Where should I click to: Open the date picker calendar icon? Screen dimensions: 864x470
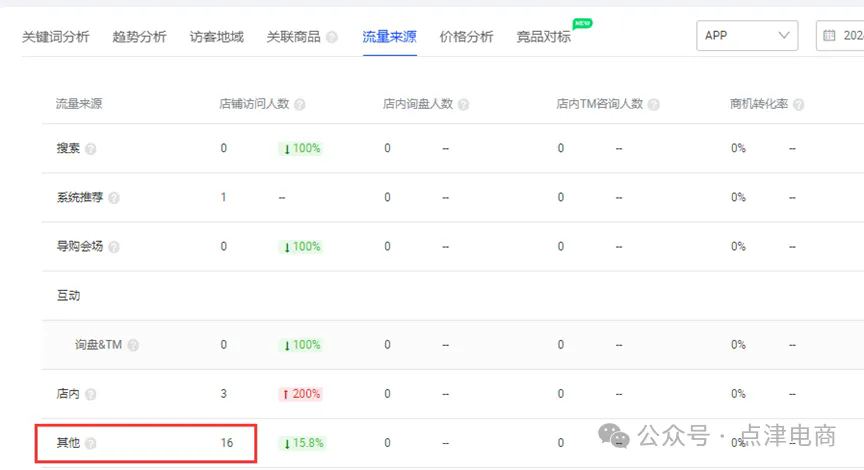click(829, 36)
